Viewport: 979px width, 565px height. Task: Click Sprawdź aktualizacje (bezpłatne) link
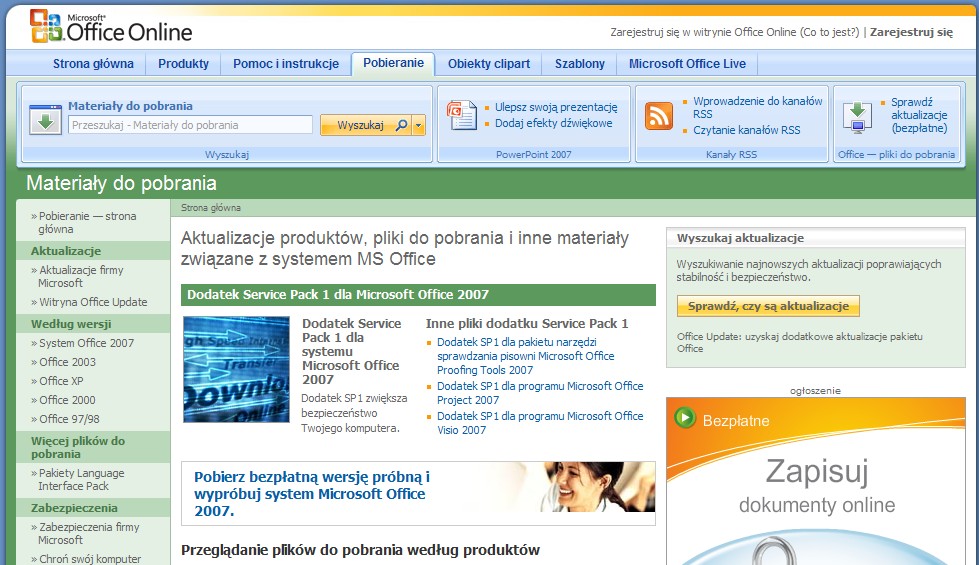click(x=919, y=115)
